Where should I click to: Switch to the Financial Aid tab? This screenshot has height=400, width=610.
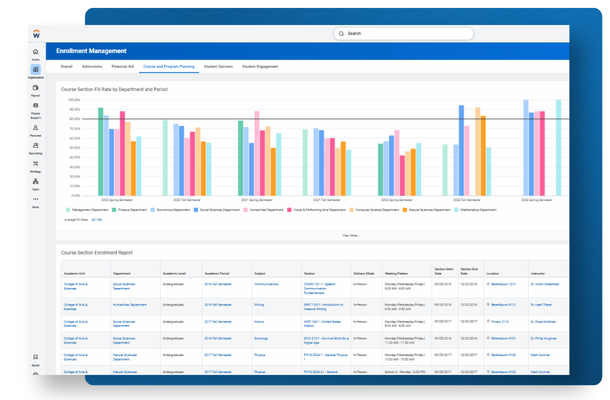click(123, 67)
